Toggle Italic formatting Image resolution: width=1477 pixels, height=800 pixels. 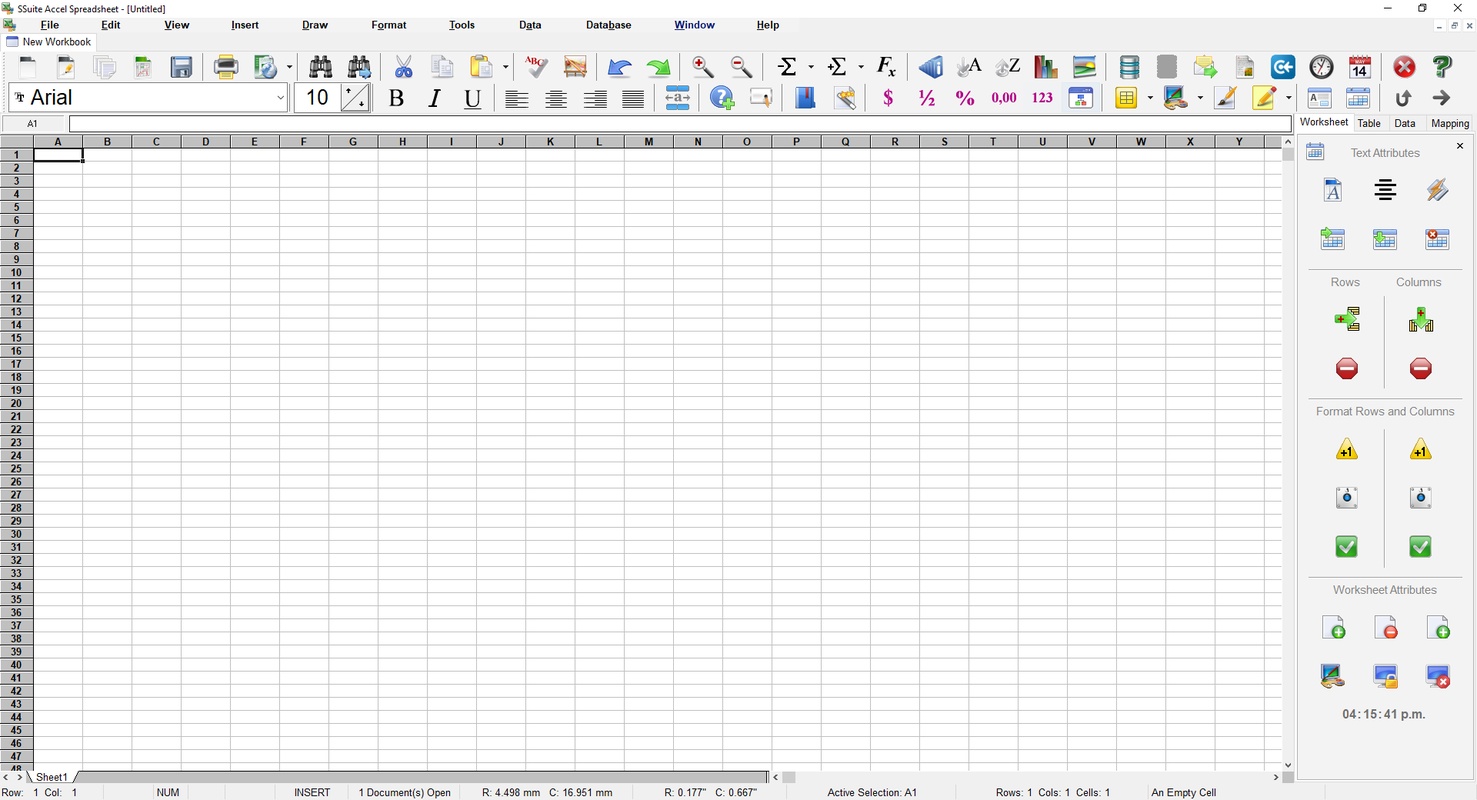(x=434, y=98)
